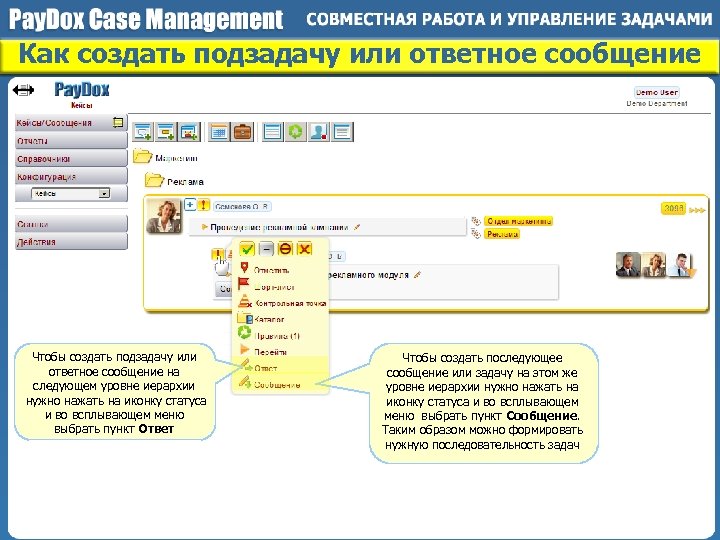Click the PayDox logo
The image size is (720, 540).
pyautogui.click(x=82, y=90)
